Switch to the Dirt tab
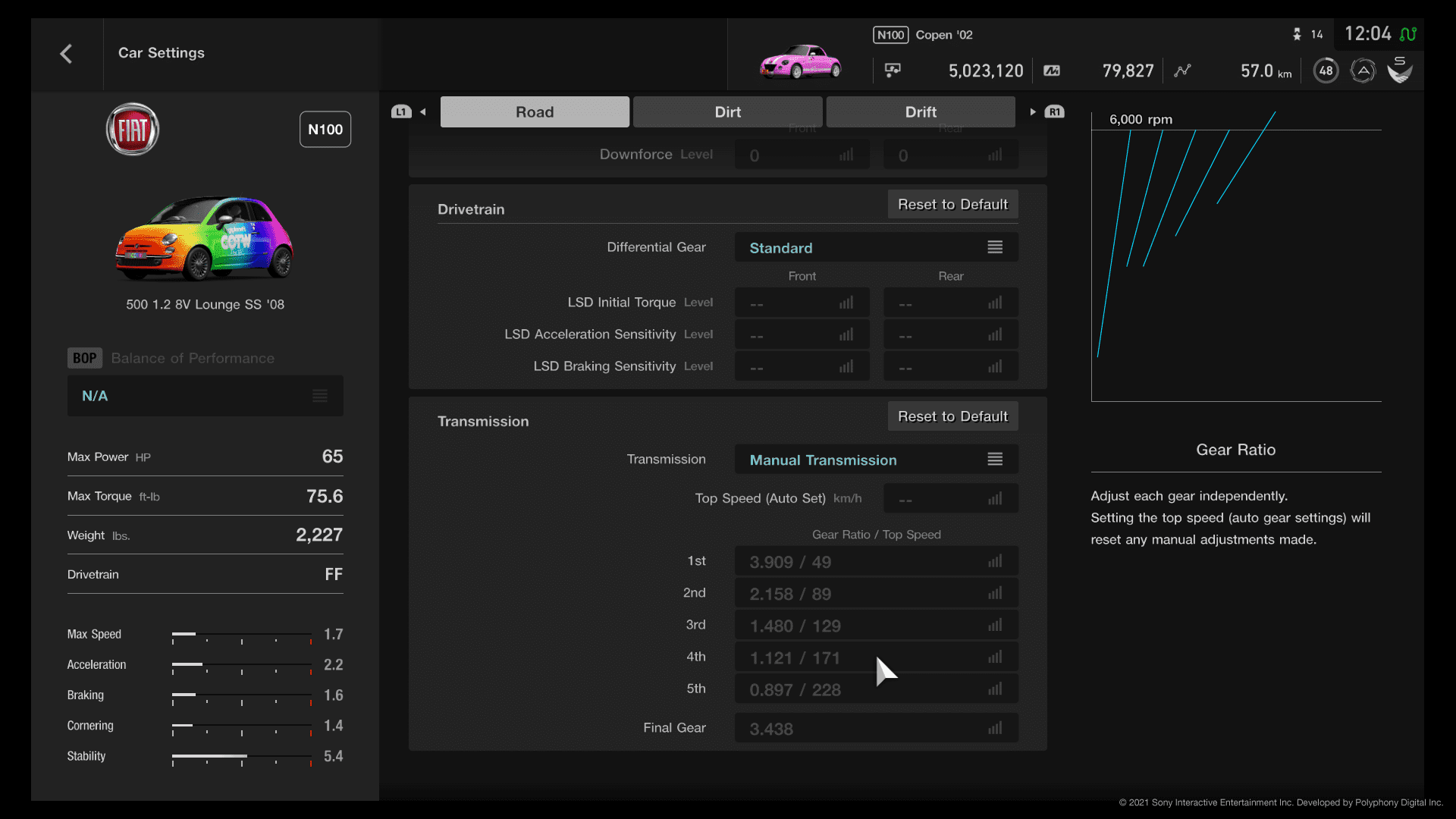Viewport: 1456px width, 819px height. (728, 112)
